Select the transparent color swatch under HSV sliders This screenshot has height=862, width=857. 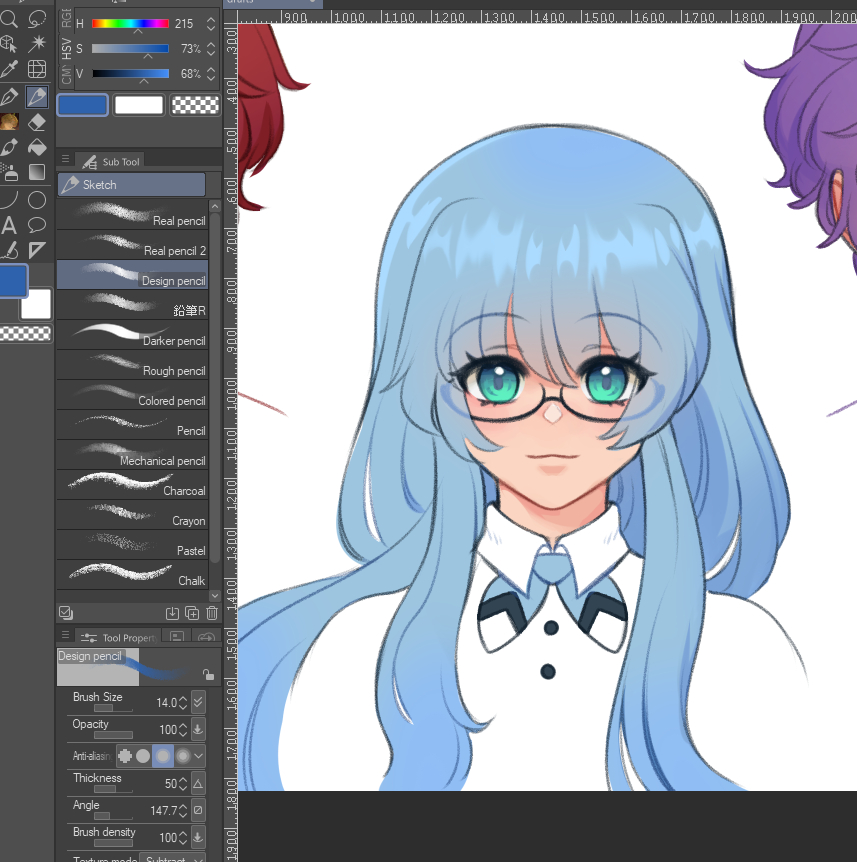click(195, 105)
